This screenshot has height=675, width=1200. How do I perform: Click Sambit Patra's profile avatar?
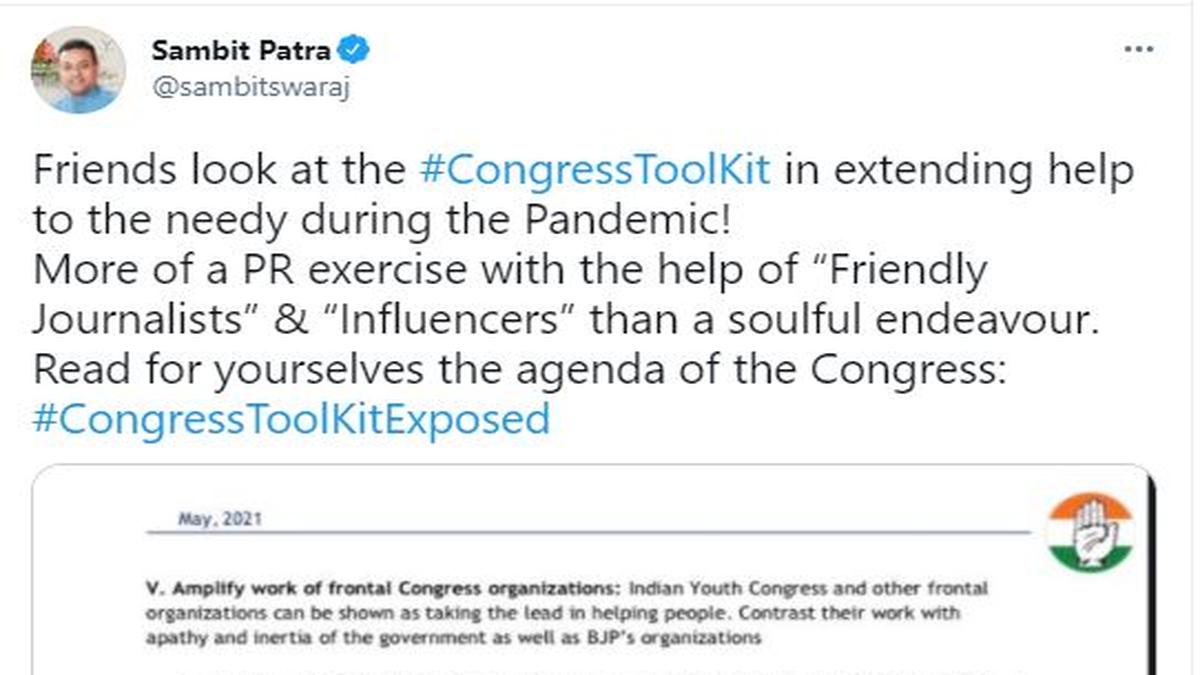point(78,69)
